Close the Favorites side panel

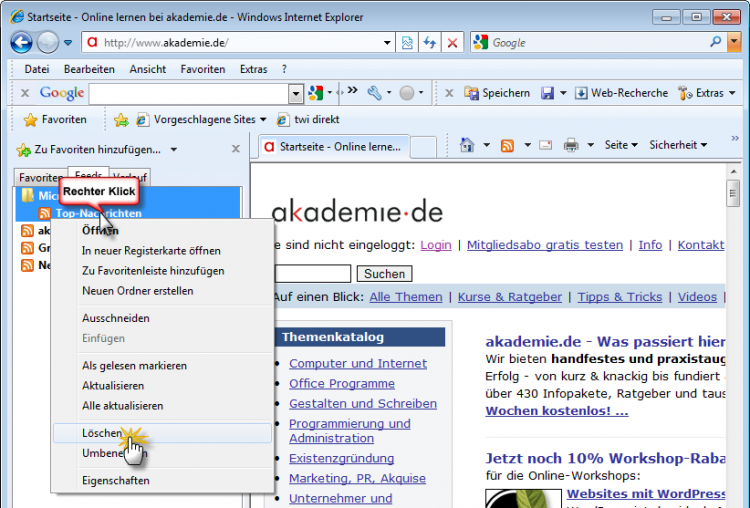(x=236, y=149)
